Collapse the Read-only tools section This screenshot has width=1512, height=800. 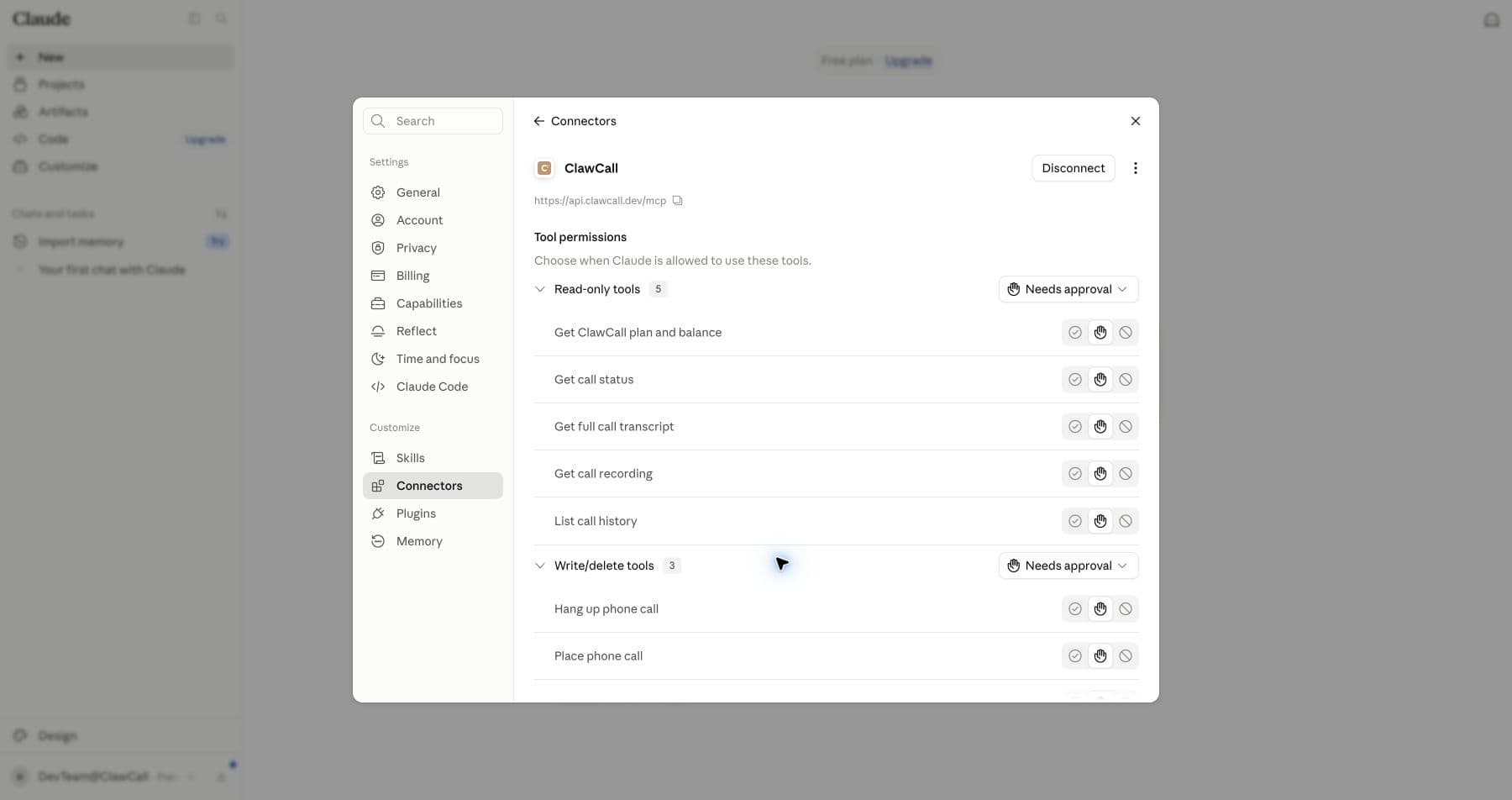click(539, 289)
